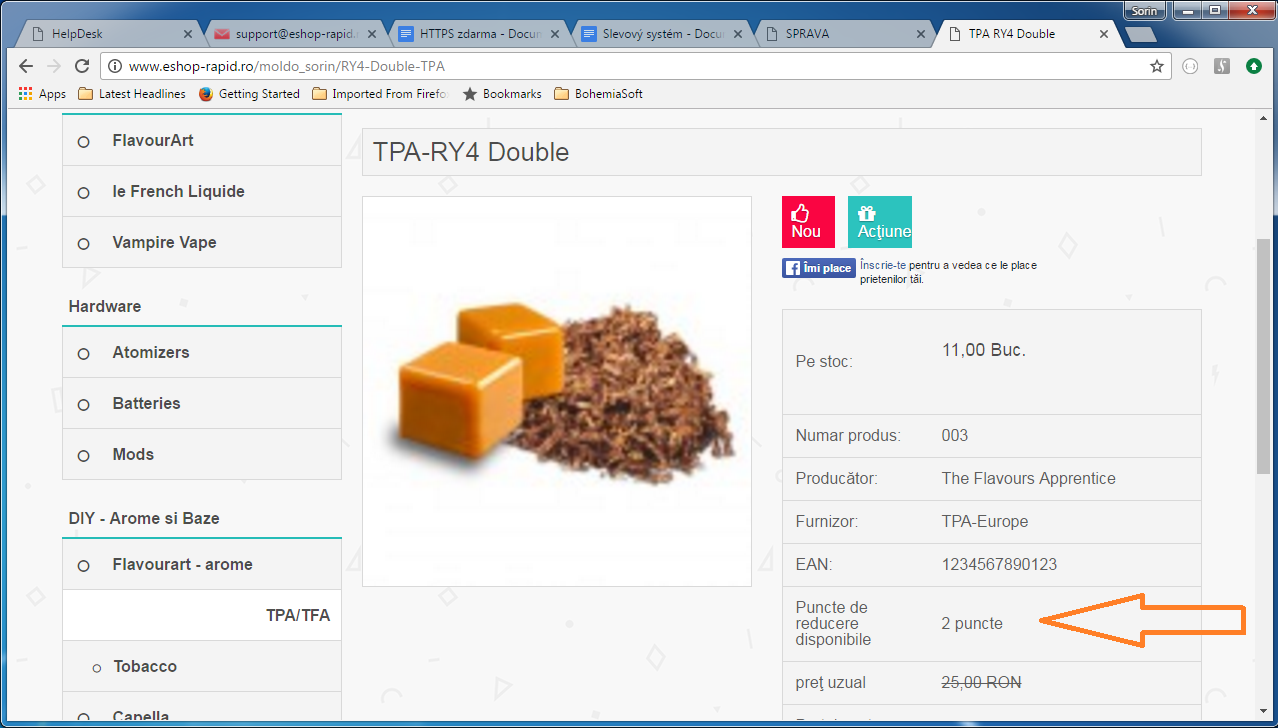This screenshot has width=1278, height=728.
Task: Click the TPA-RY4 Double product title
Action: (471, 152)
